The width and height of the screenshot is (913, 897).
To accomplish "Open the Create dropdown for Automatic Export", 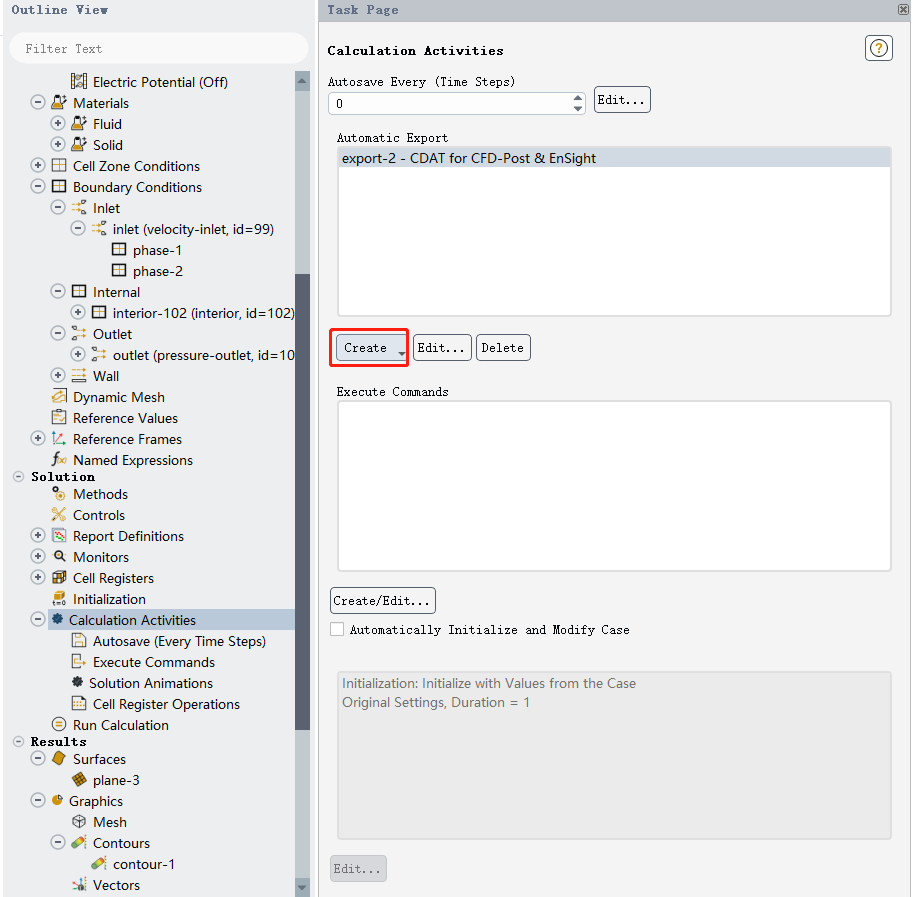I will [x=371, y=348].
